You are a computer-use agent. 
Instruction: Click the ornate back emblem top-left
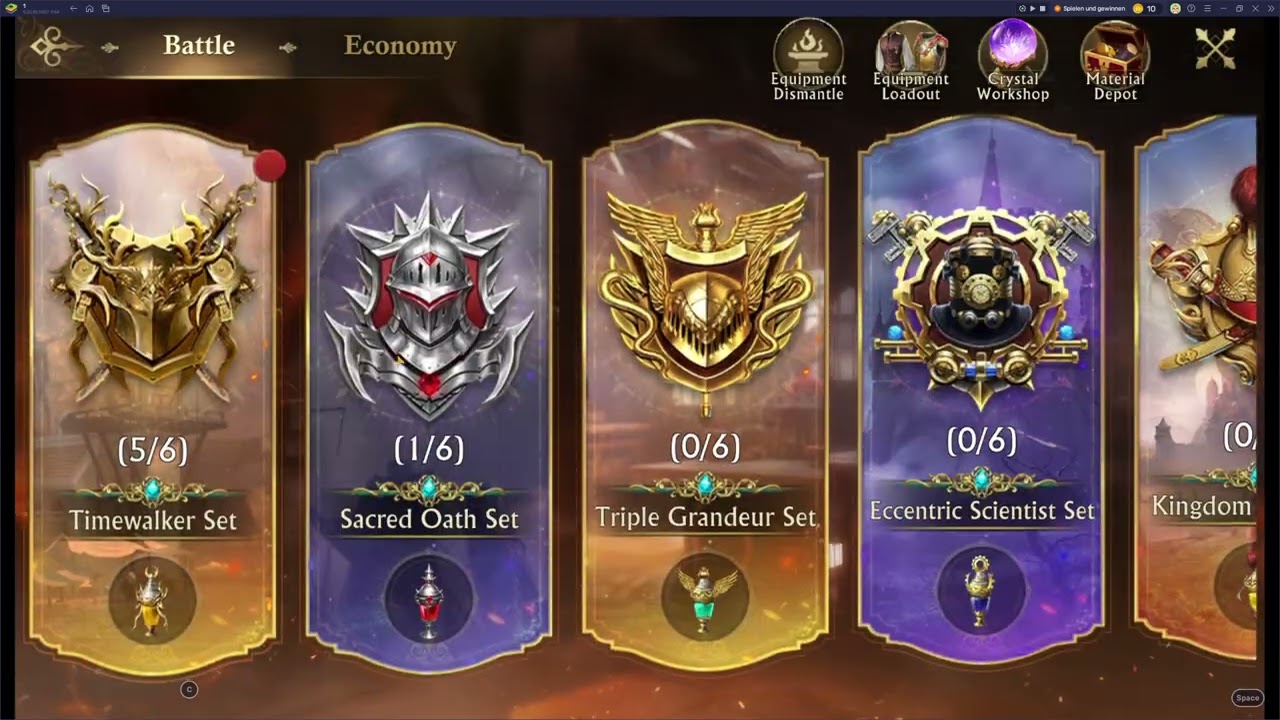click(x=51, y=46)
